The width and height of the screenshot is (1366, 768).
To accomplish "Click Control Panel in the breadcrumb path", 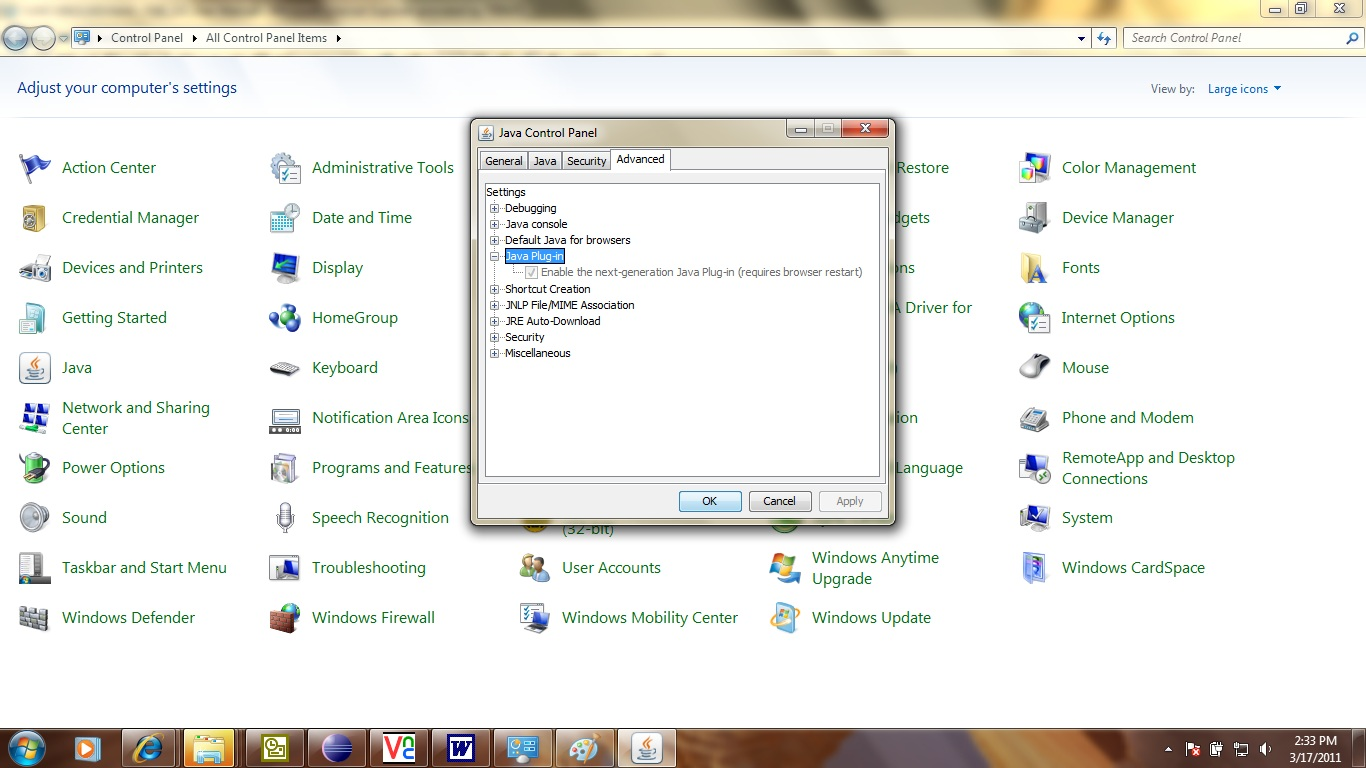I will click(x=147, y=38).
